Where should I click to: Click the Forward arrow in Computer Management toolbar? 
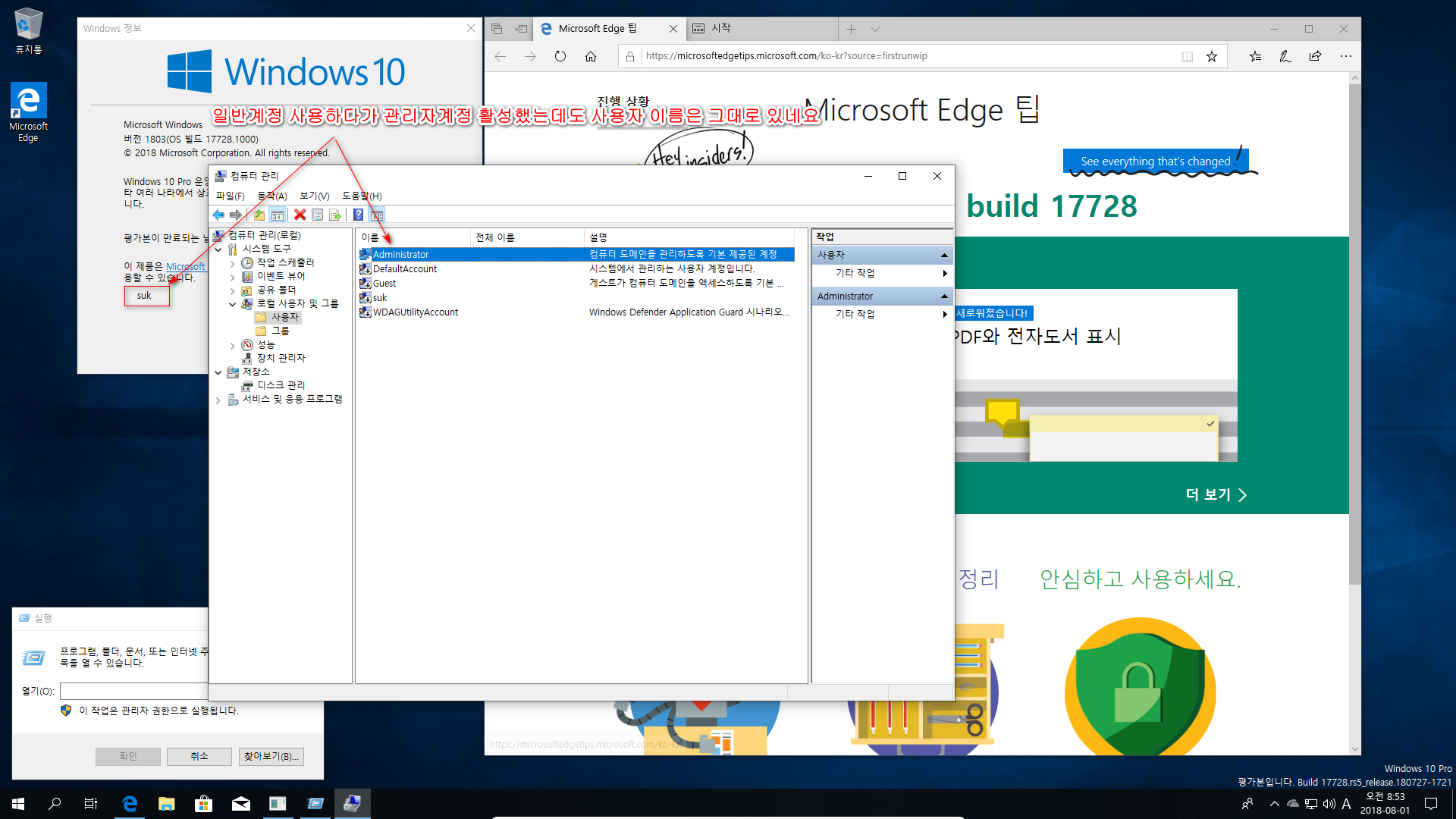[x=236, y=215]
